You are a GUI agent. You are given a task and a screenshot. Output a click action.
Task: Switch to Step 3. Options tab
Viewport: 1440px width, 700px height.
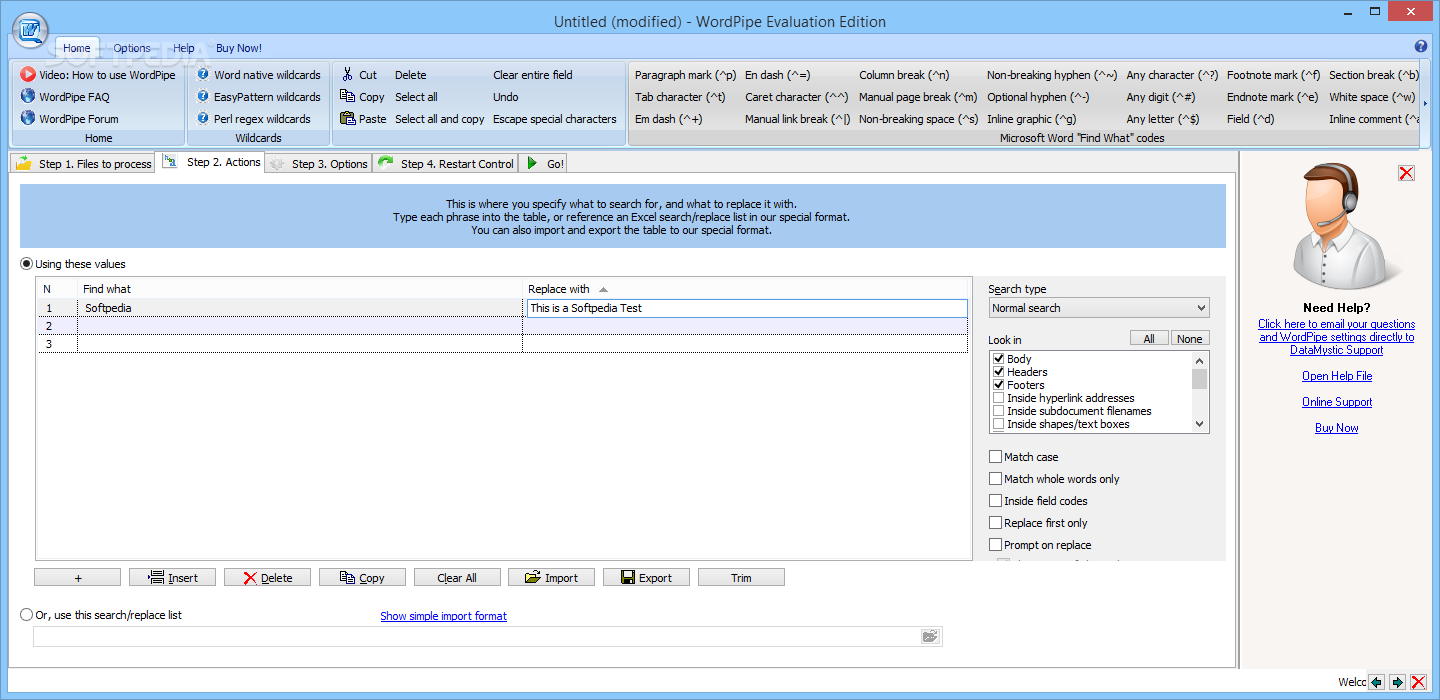click(x=318, y=163)
